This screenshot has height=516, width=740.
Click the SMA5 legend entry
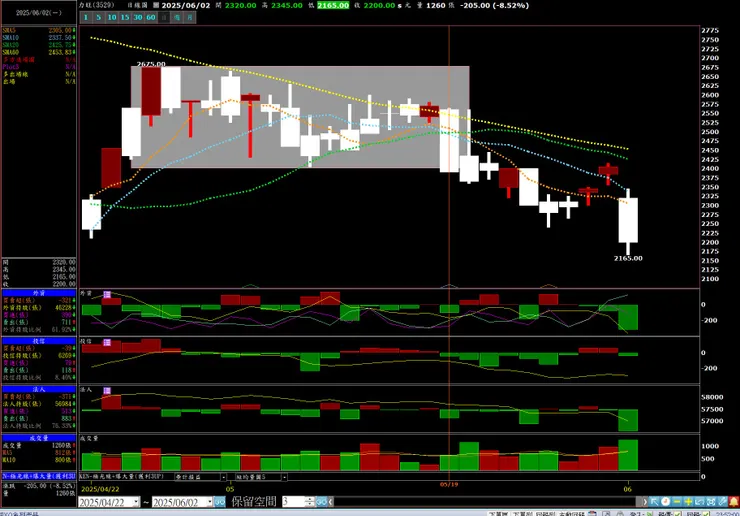coord(39,30)
